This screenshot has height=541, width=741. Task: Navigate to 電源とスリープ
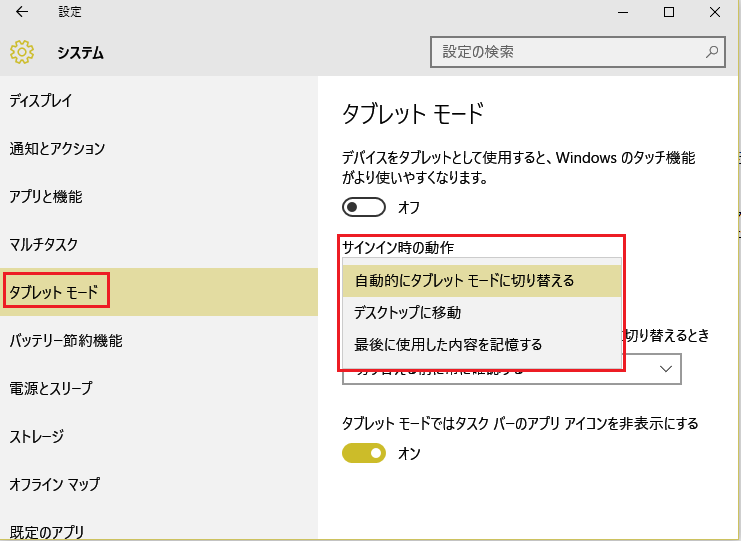click(50, 388)
